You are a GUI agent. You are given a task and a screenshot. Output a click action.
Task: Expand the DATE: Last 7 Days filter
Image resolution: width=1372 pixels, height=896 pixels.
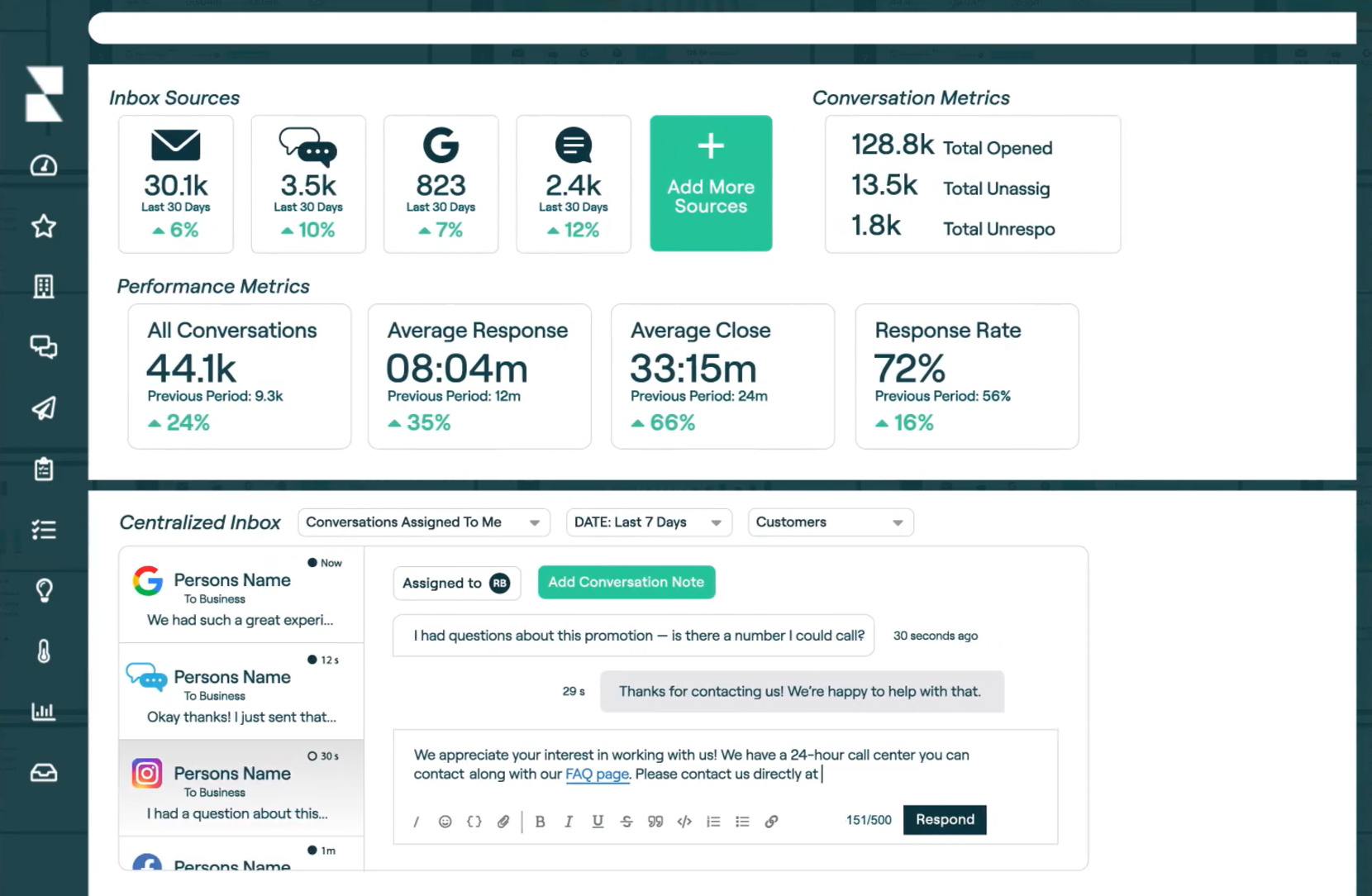click(648, 522)
